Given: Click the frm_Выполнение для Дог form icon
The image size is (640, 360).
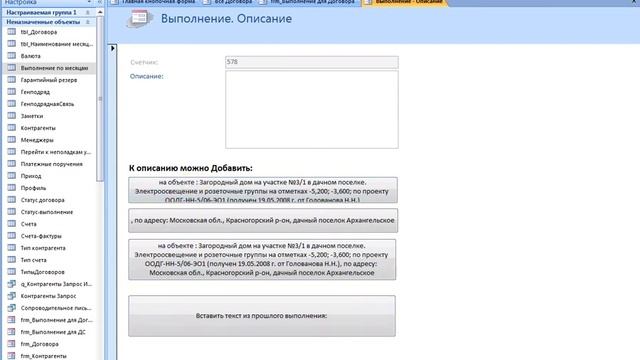Looking at the screenshot, I should coord(12,320).
